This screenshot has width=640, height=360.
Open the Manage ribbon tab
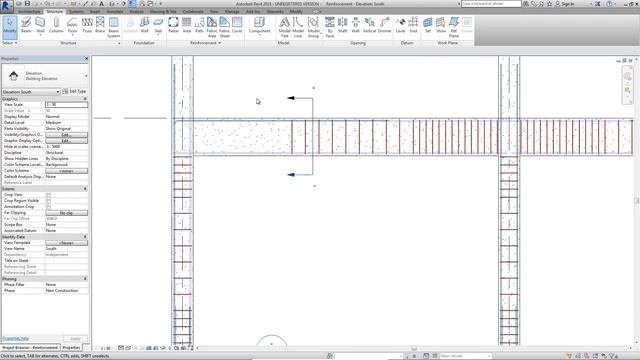pyautogui.click(x=232, y=11)
